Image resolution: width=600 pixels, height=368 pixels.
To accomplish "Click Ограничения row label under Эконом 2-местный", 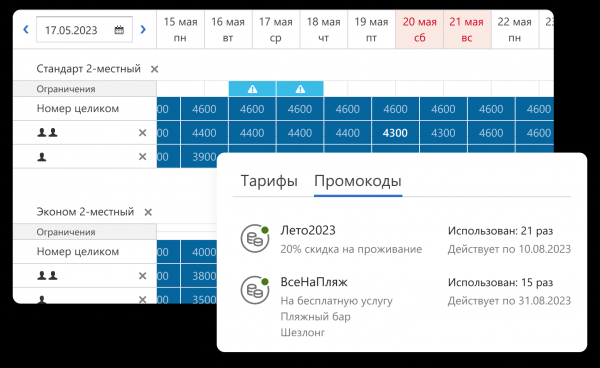I will 66,232.
